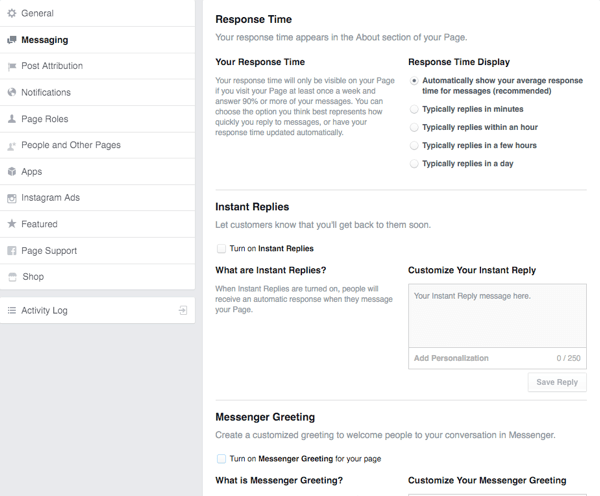Open Page Roles settings
This screenshot has width=600, height=496.
click(97, 119)
